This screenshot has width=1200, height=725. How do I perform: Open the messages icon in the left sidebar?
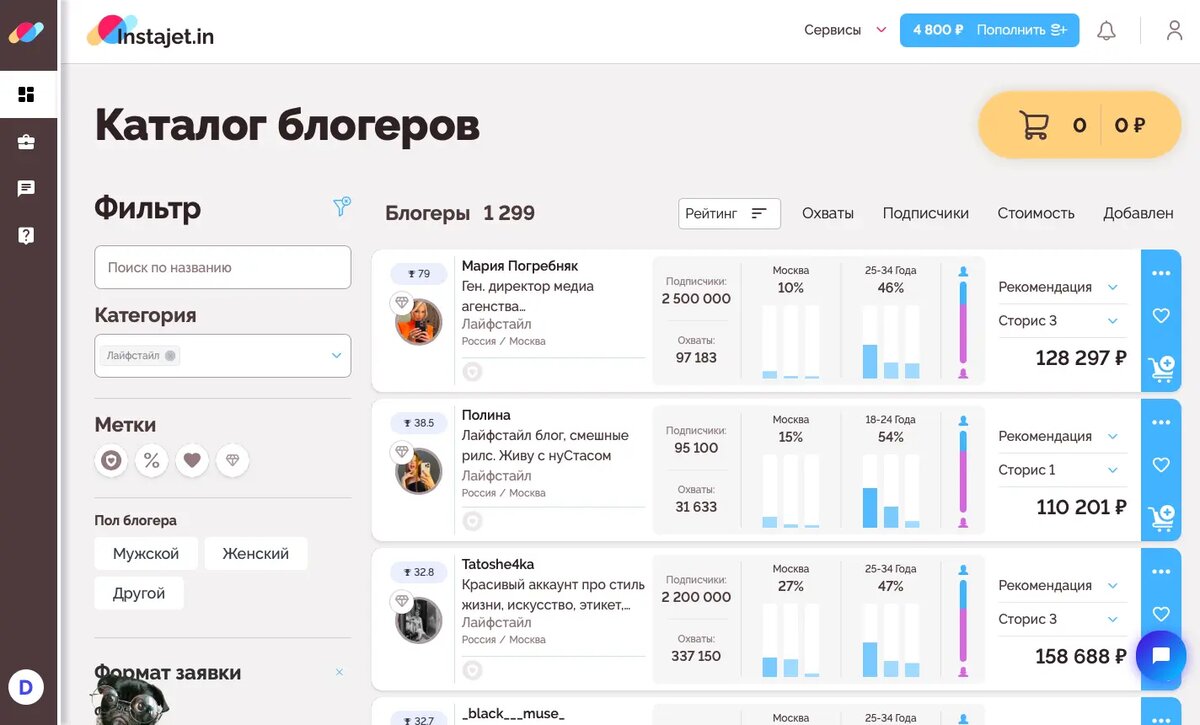coord(27,188)
